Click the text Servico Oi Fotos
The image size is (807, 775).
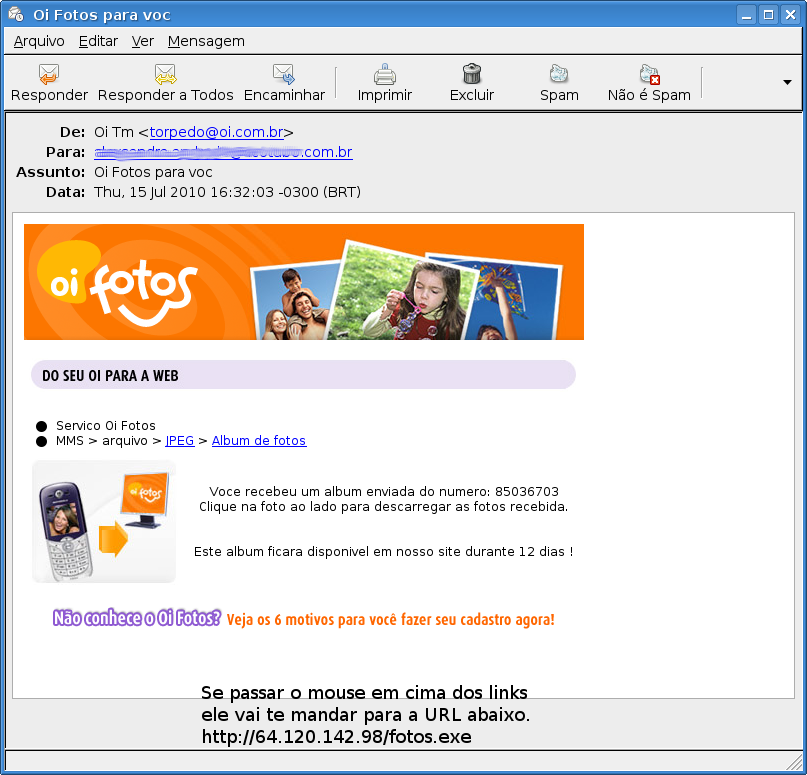click(x=106, y=426)
